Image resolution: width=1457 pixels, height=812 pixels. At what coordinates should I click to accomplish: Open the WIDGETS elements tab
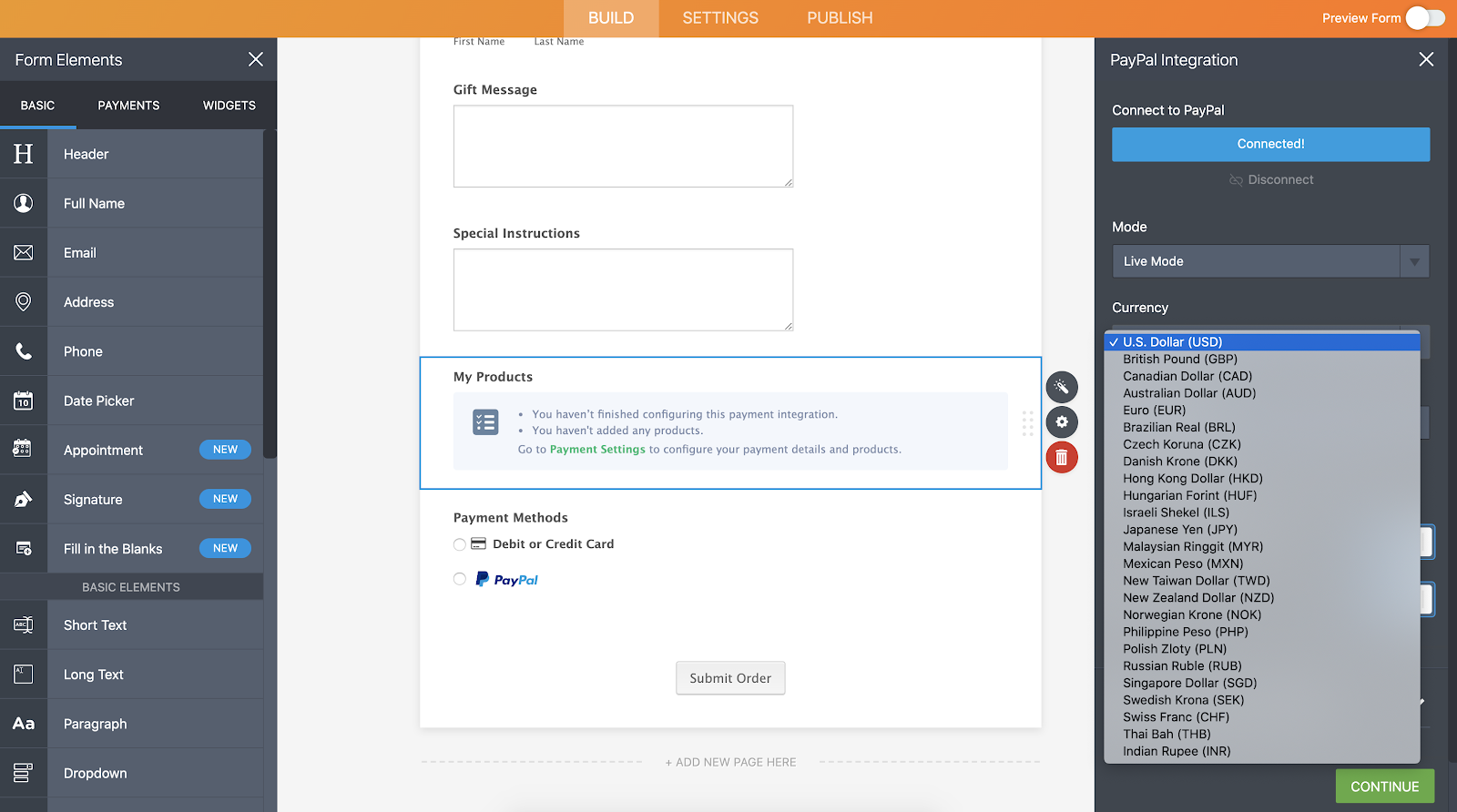click(x=229, y=106)
